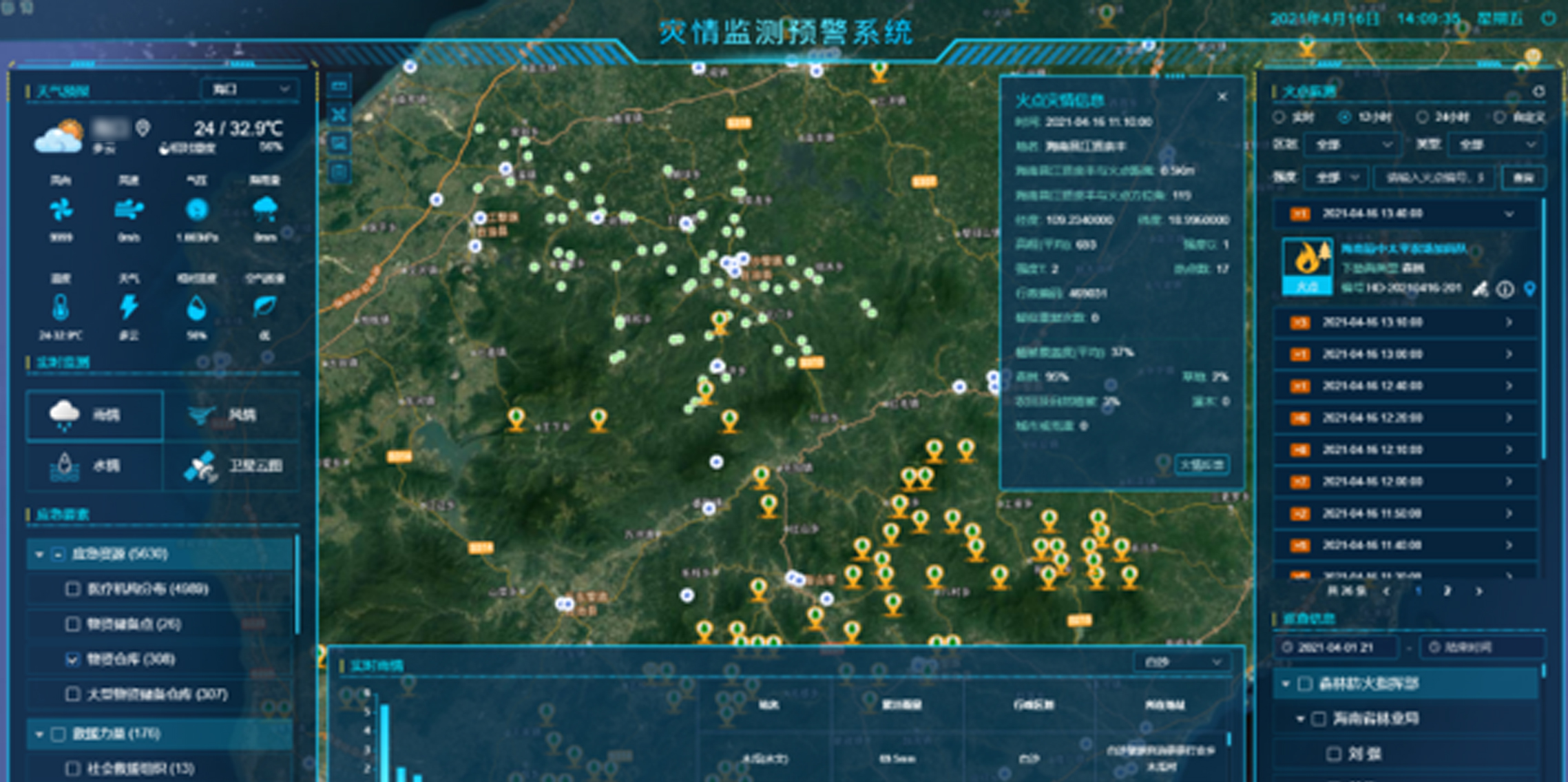Select the 24小时 radio button
The height and width of the screenshot is (782, 1568).
[x=1422, y=117]
